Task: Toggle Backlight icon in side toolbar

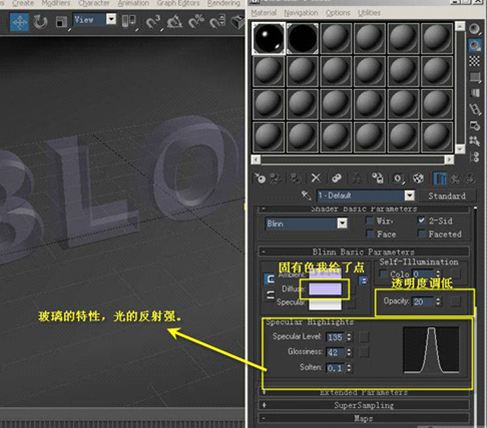Action: pos(475,45)
